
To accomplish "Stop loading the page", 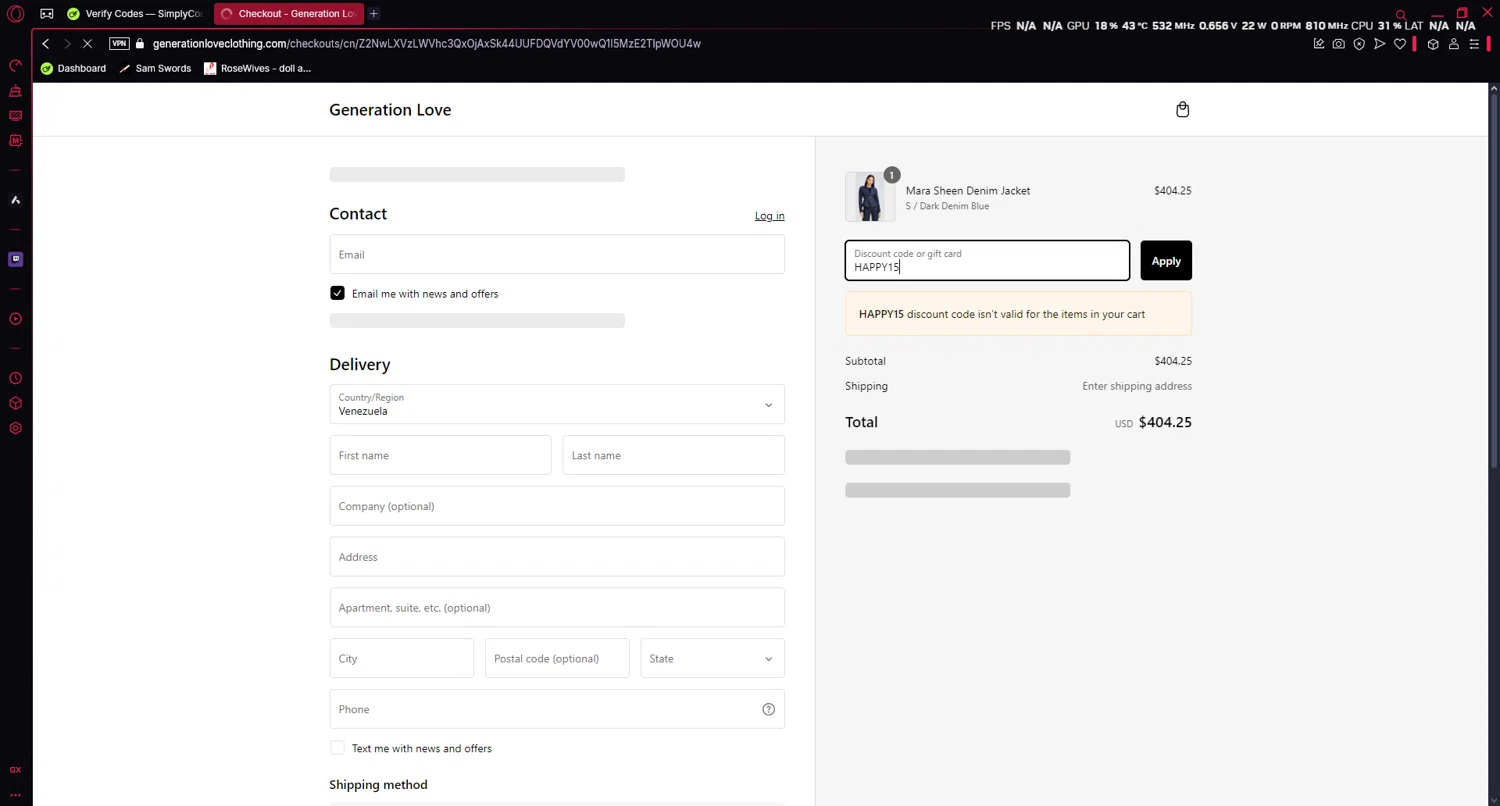I will (87, 44).
